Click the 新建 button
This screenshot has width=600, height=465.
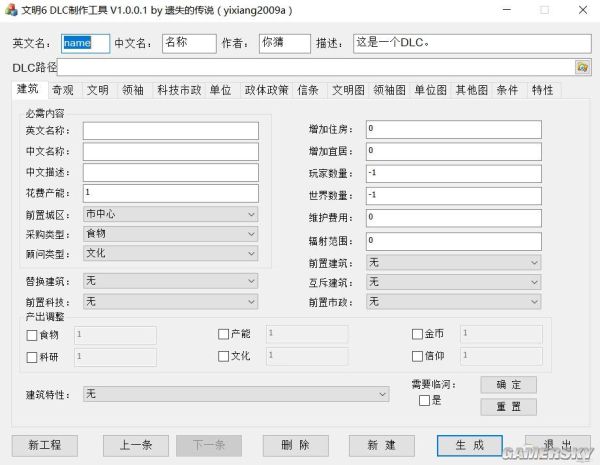click(x=382, y=445)
